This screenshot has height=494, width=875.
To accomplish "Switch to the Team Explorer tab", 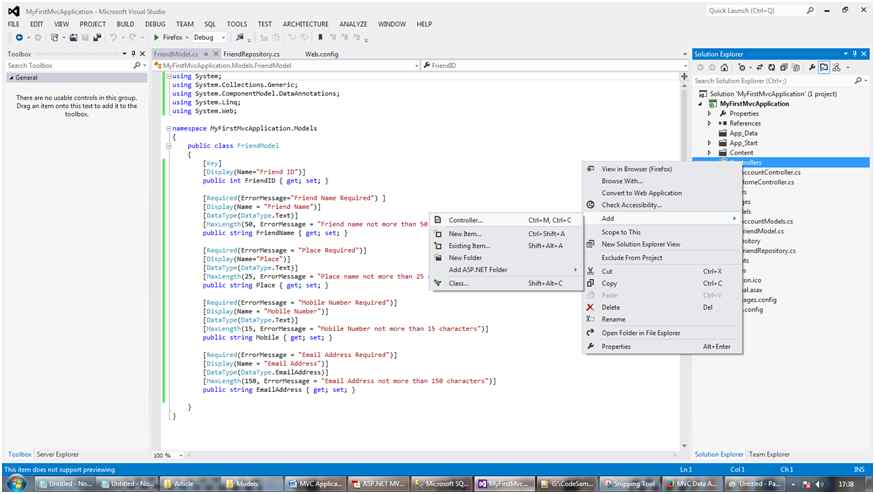I will (x=769, y=454).
